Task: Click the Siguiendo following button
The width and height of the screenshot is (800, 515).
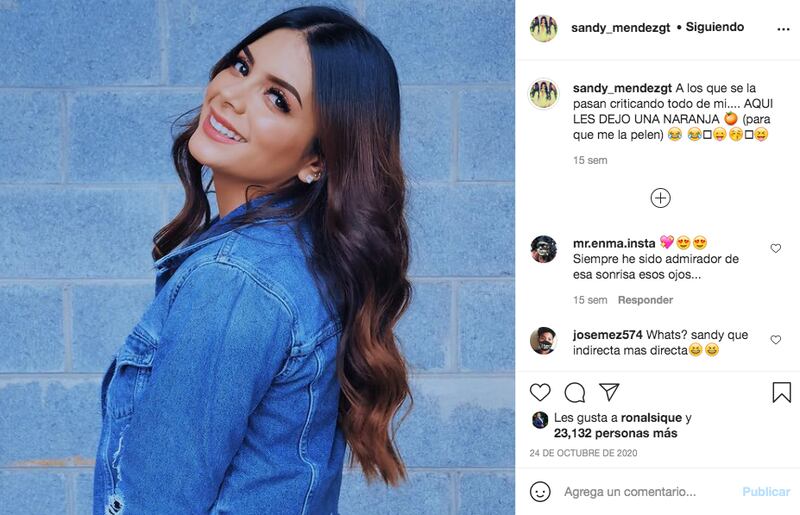Action: pyautogui.click(x=714, y=27)
